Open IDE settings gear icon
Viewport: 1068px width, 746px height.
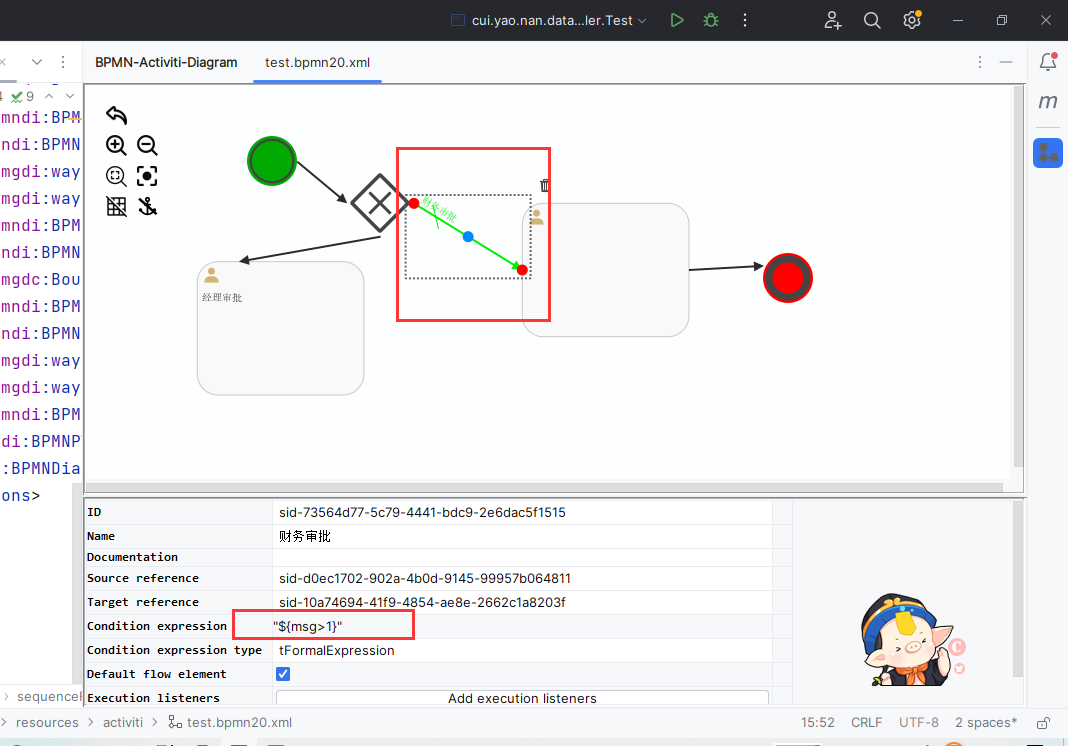point(912,20)
